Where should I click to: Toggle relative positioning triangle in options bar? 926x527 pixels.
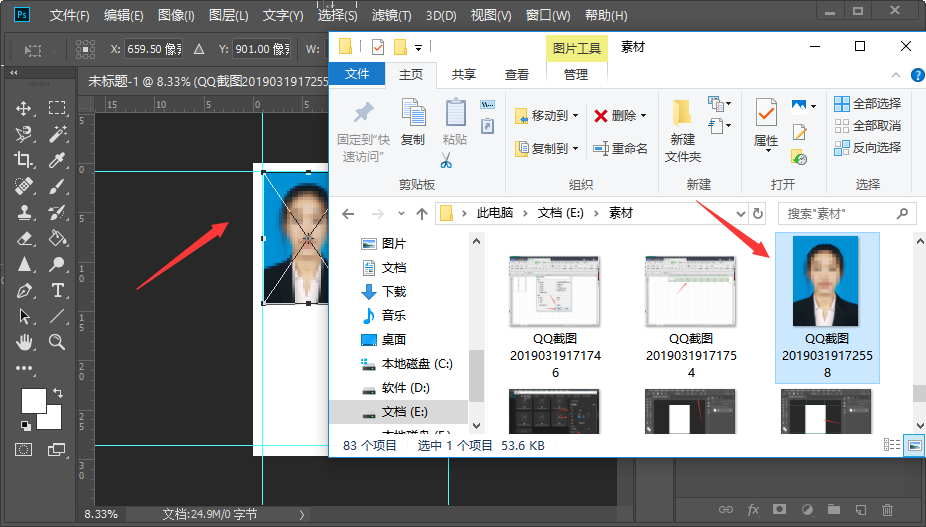click(x=199, y=49)
